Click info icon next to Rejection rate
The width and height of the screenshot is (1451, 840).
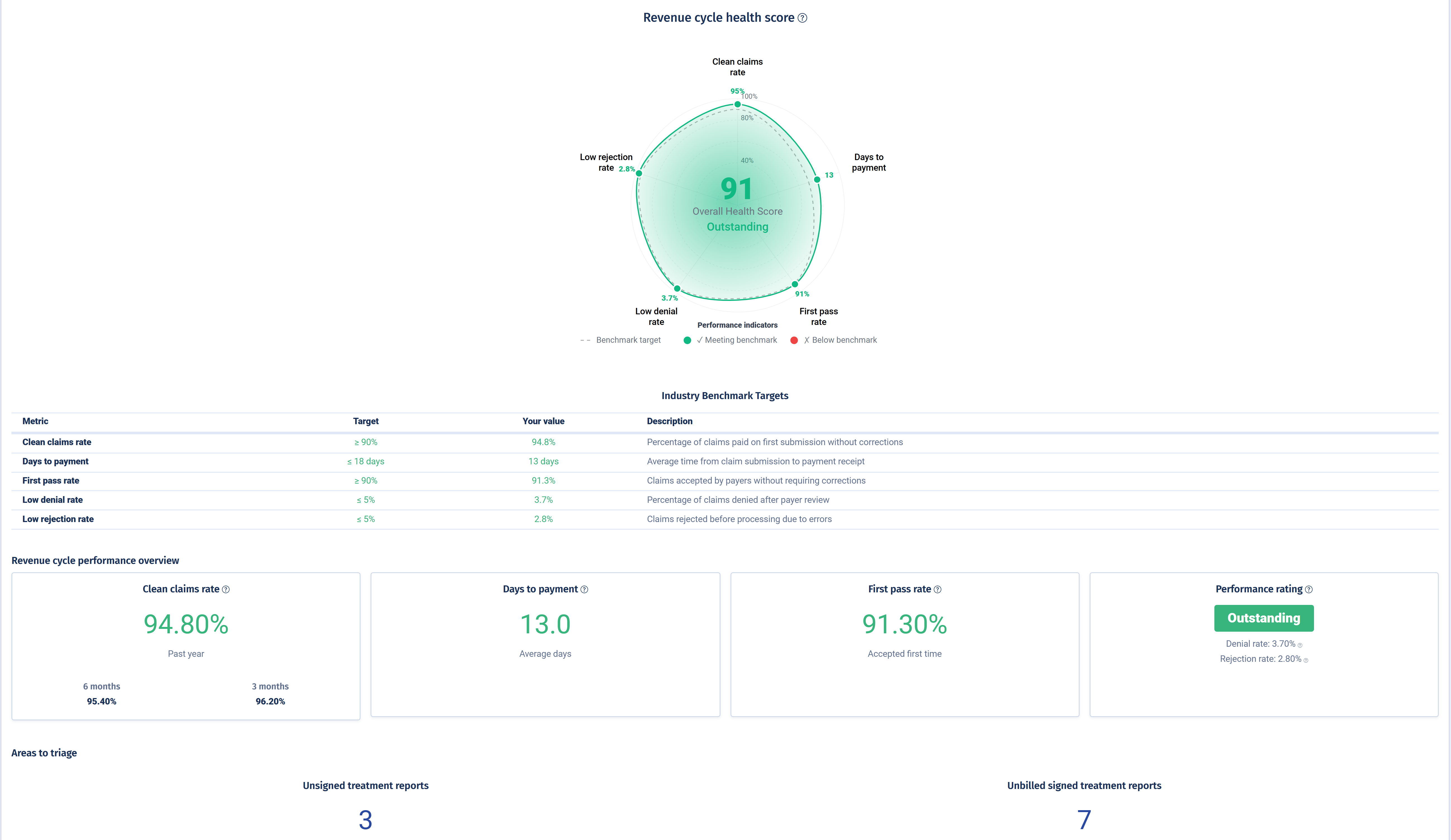coord(1305,660)
